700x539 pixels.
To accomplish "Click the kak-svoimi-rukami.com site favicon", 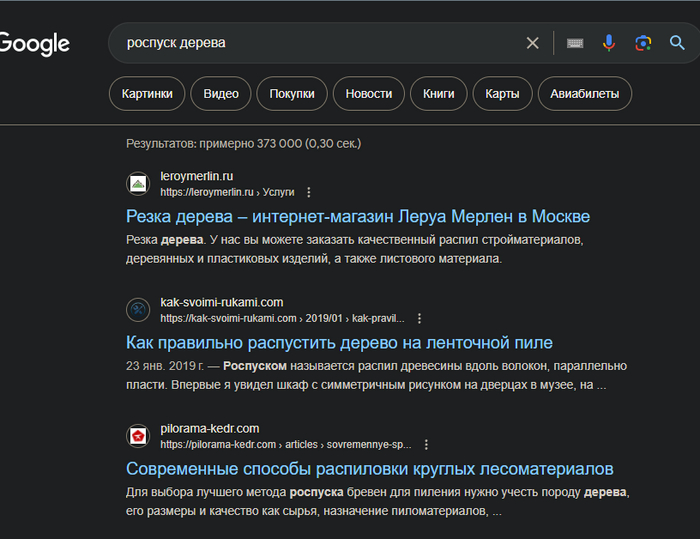I will [x=138, y=310].
